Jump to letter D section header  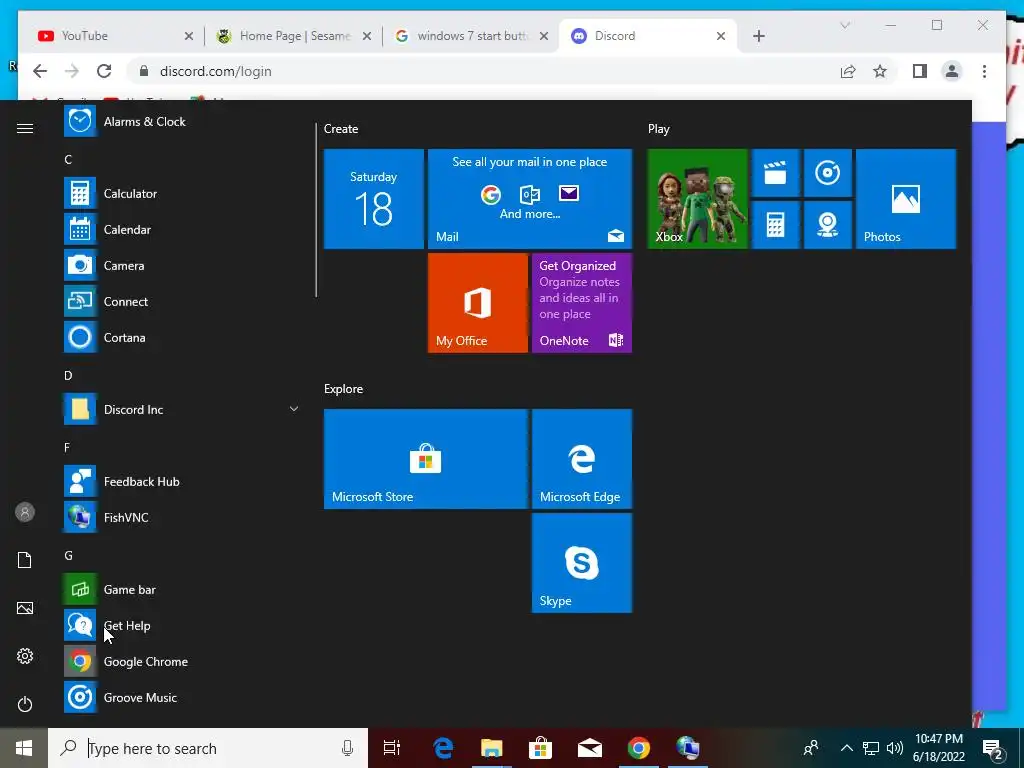click(68, 376)
